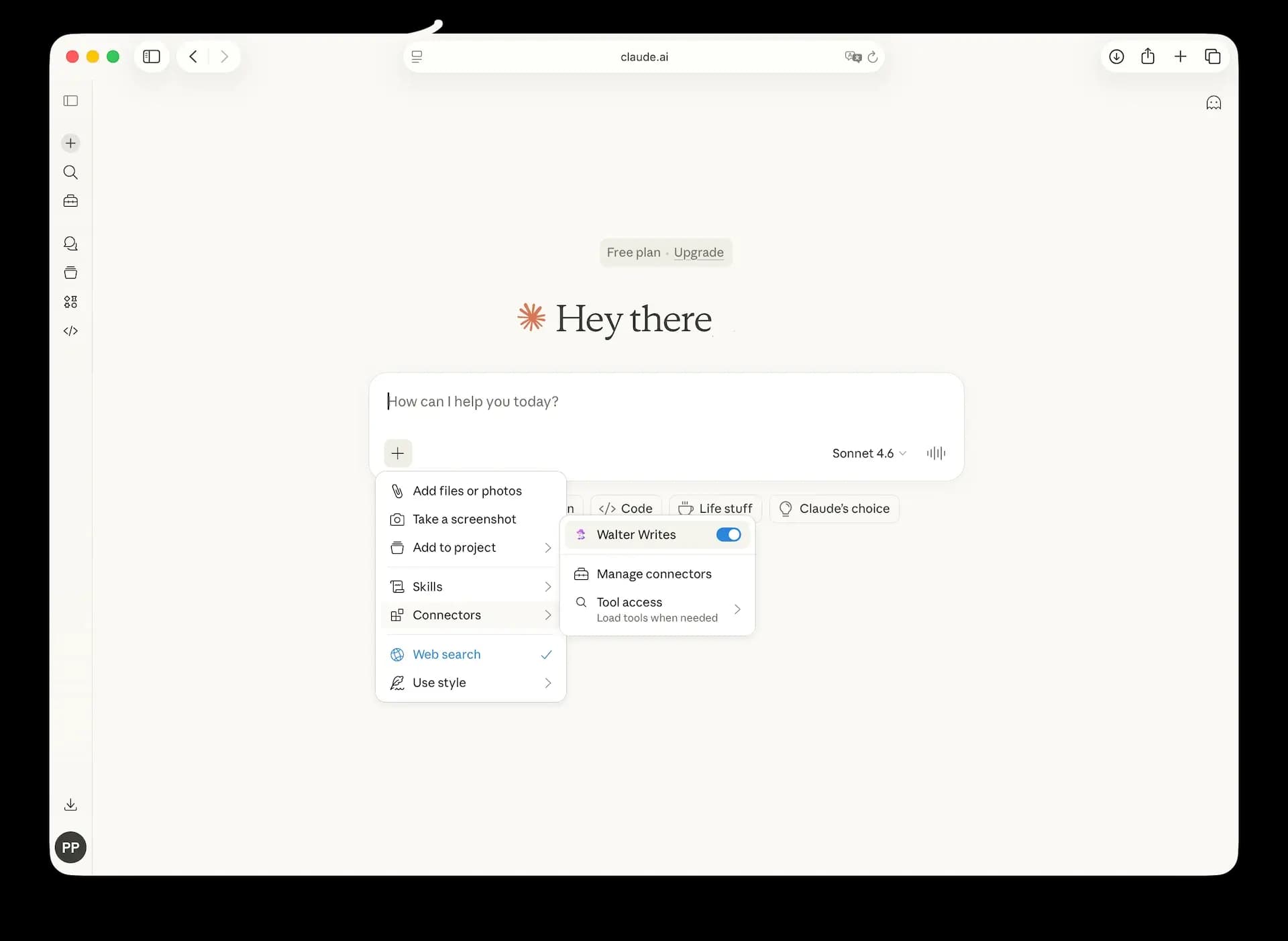This screenshot has height=941, width=1288.
Task: Open the Safari page reader icon in address bar
Action: tap(417, 57)
